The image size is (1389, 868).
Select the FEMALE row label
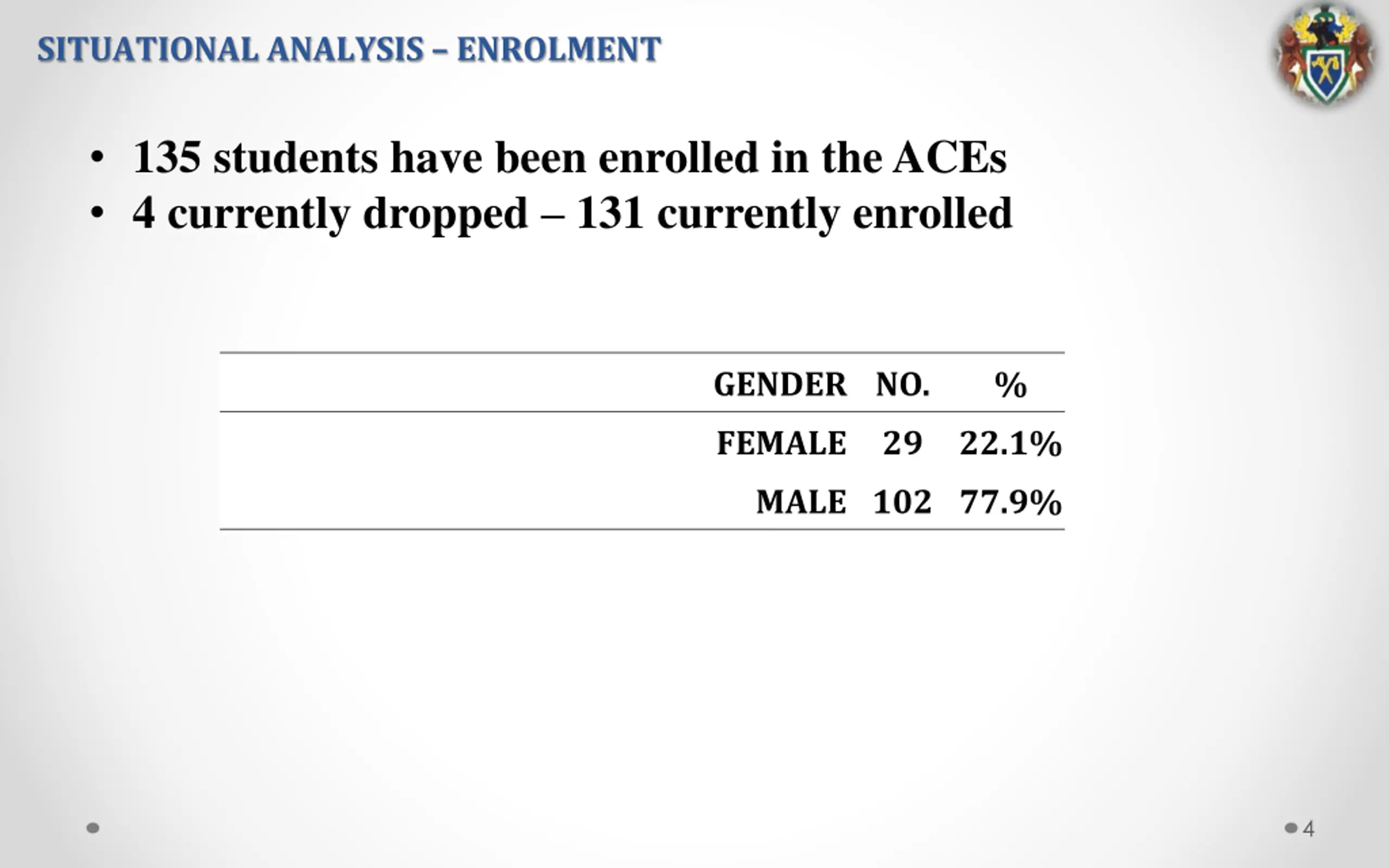(781, 443)
